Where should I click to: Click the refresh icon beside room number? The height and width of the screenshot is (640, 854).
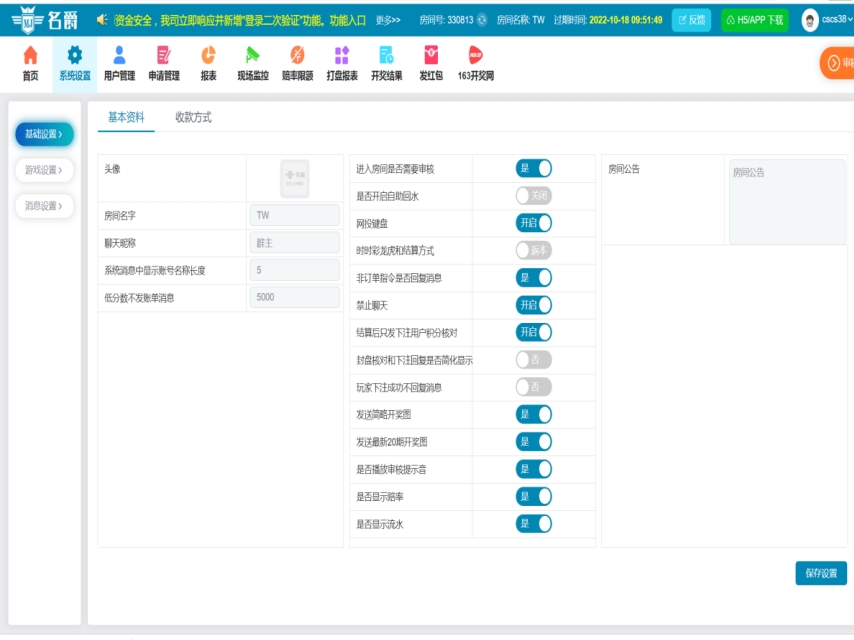pos(482,20)
